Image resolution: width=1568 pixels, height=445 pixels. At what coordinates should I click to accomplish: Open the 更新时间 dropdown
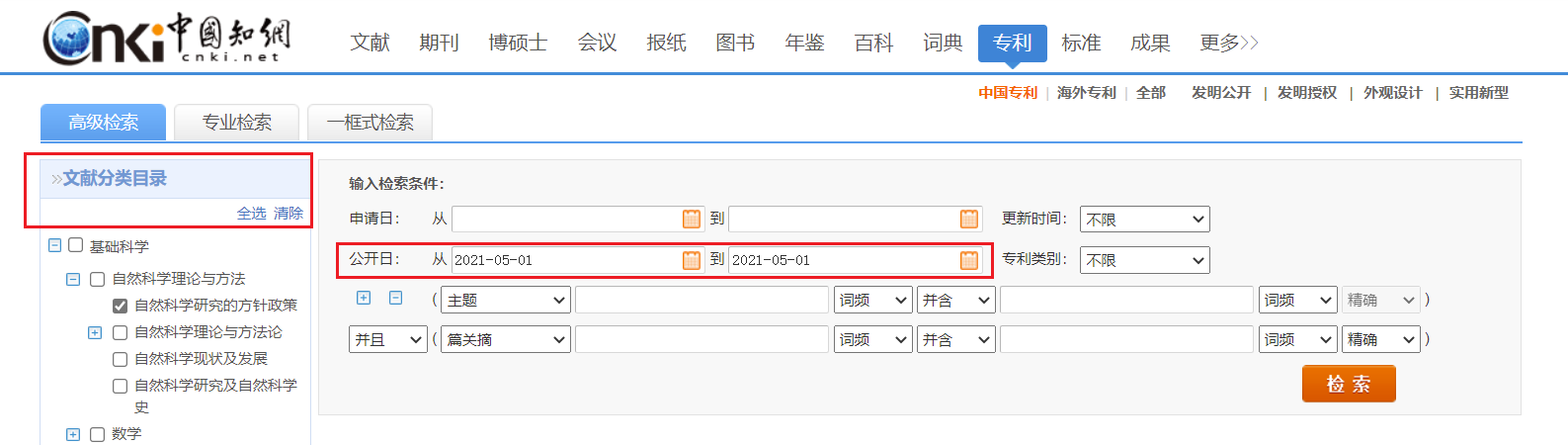[x=1145, y=220]
